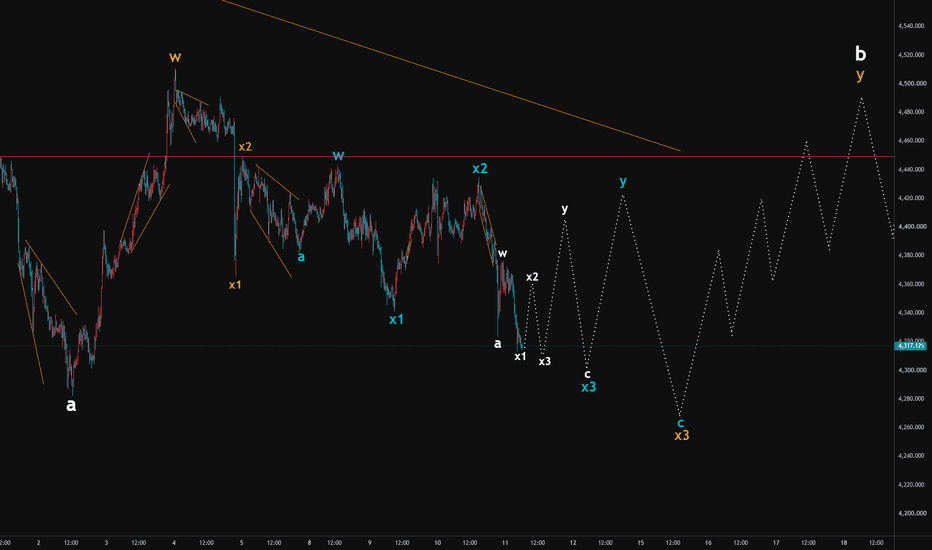Click date 15 on the time axis
Screen dimensions: 932x550
(x=641, y=542)
